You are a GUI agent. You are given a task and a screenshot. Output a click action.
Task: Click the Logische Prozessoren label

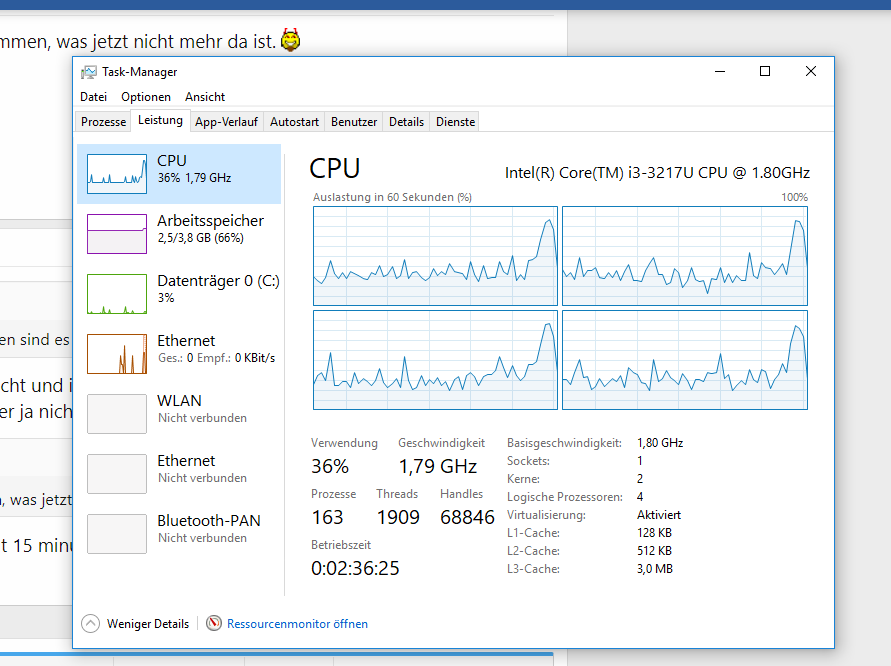click(x=565, y=497)
